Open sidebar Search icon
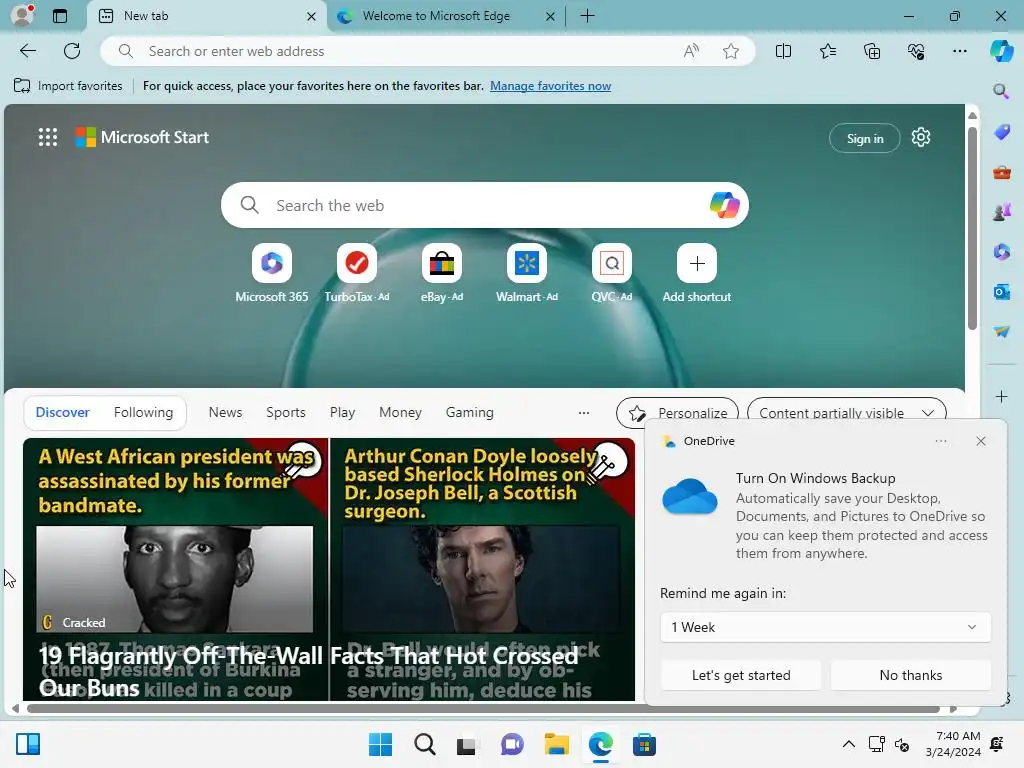 click(1001, 91)
